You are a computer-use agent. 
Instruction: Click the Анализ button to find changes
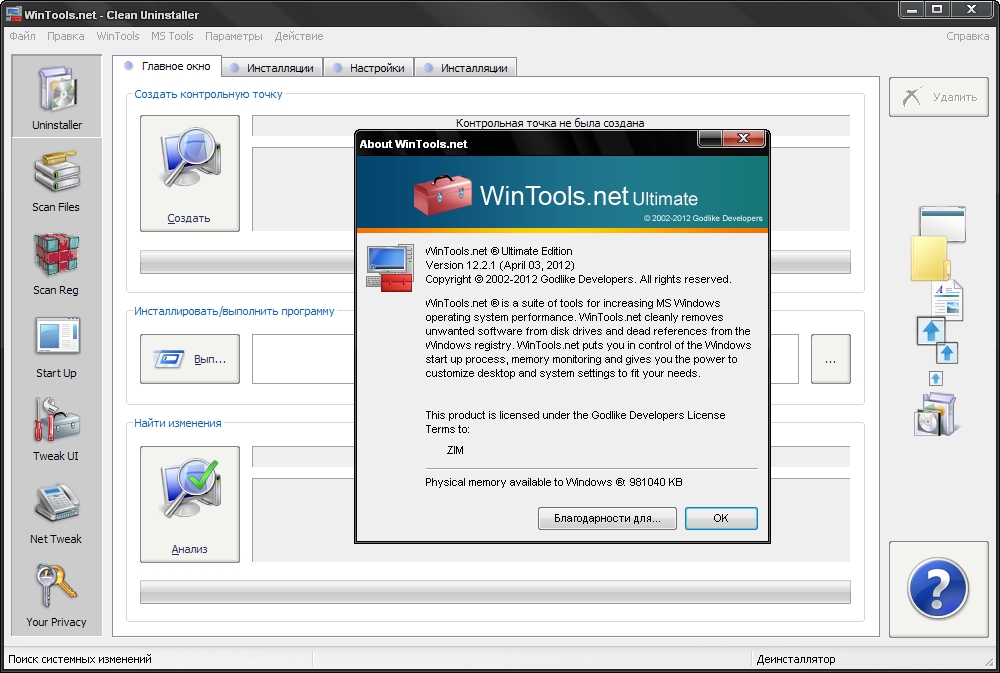click(x=190, y=504)
